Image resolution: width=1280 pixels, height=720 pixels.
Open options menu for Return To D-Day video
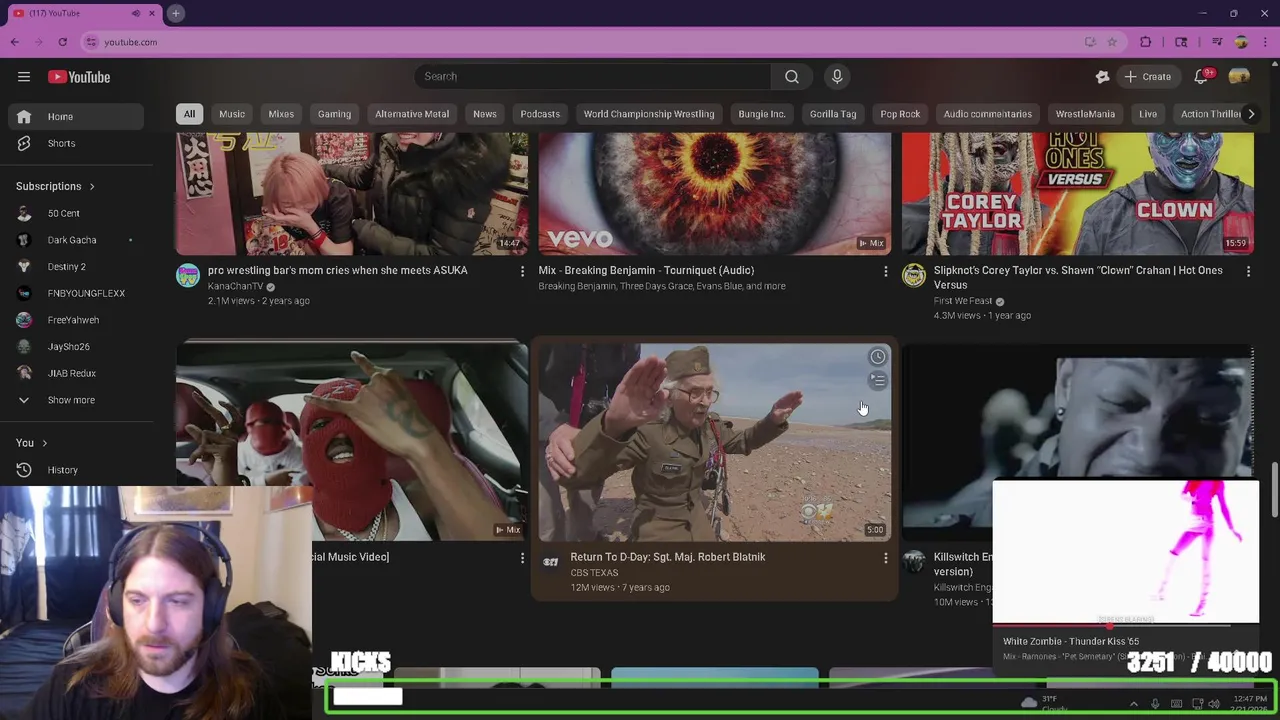tap(885, 558)
